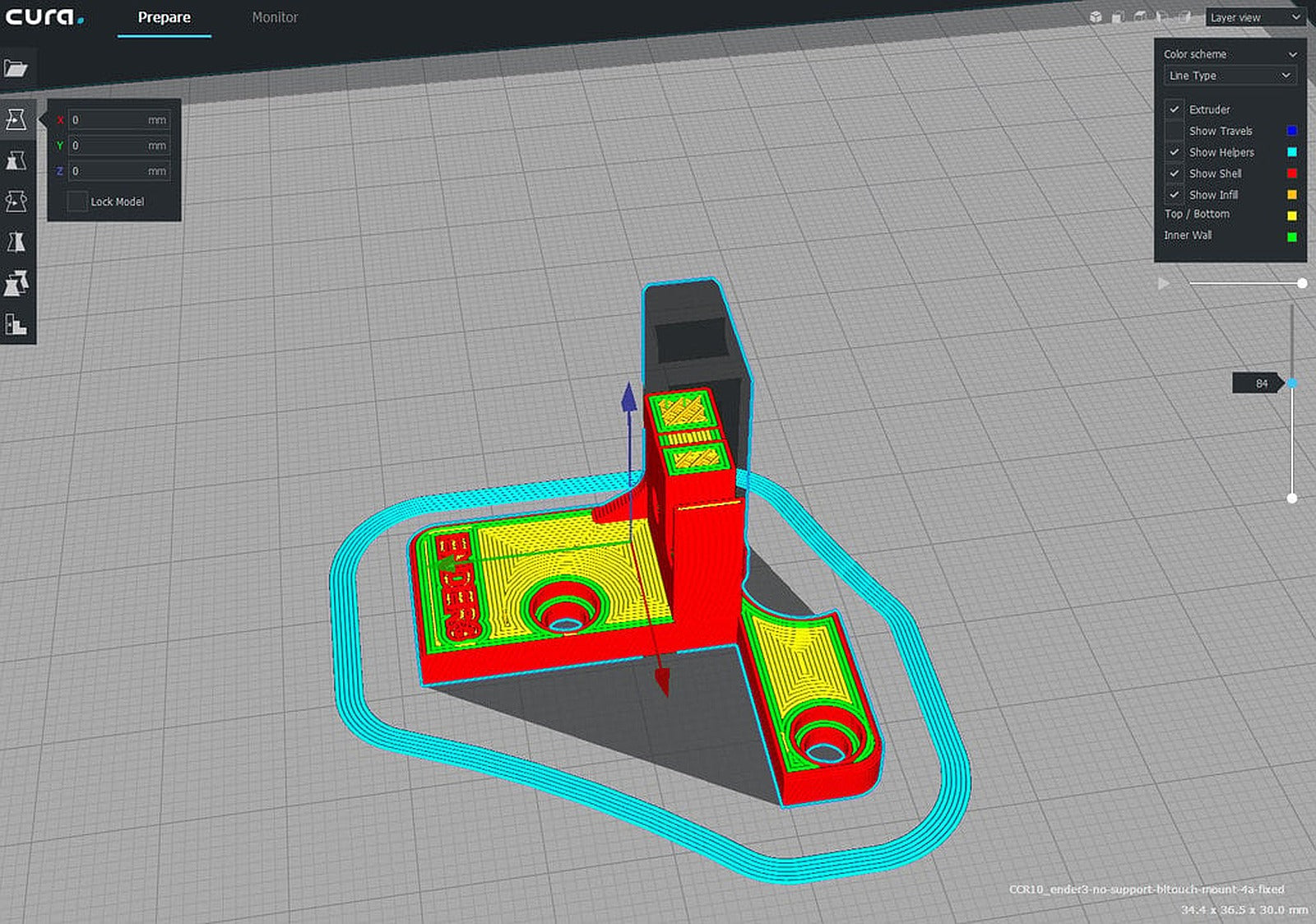The height and width of the screenshot is (924, 1316).
Task: Toggle the Lock Model checkbox
Action: pyautogui.click(x=79, y=201)
